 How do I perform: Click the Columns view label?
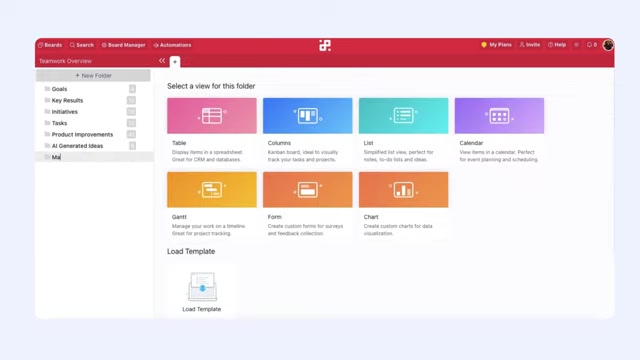pos(279,143)
